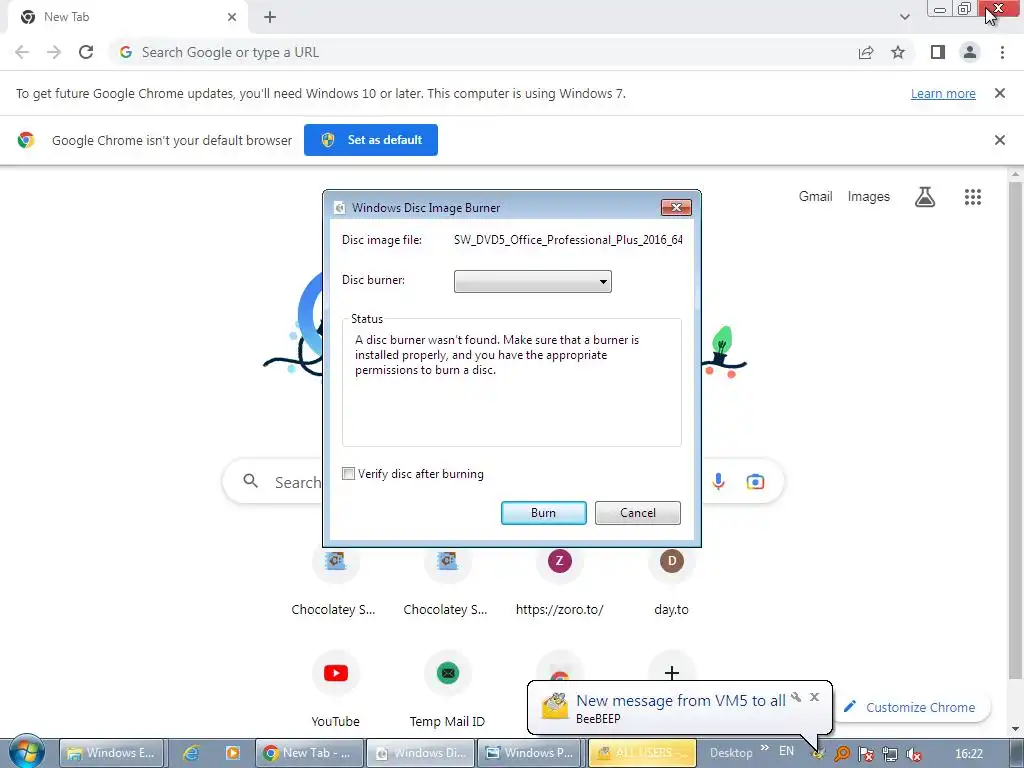Open Action Center flag tray icon

point(866,754)
